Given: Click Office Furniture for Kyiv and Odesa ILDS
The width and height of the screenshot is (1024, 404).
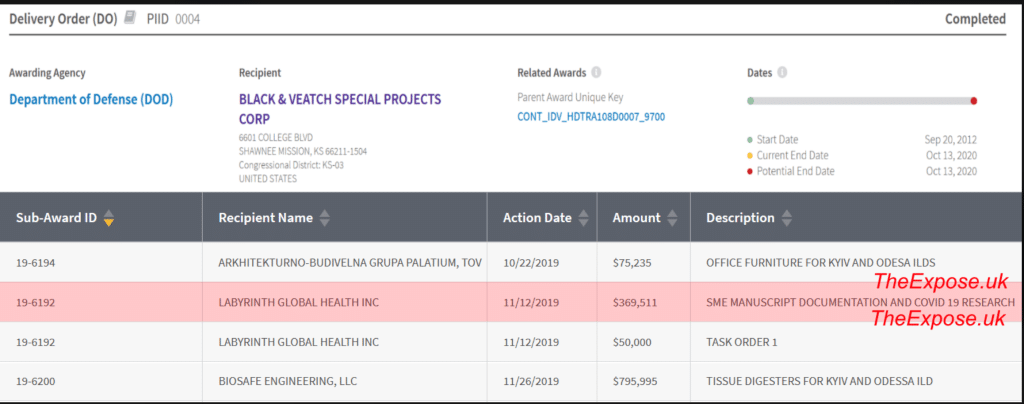Looking at the screenshot, I should tap(821, 263).
